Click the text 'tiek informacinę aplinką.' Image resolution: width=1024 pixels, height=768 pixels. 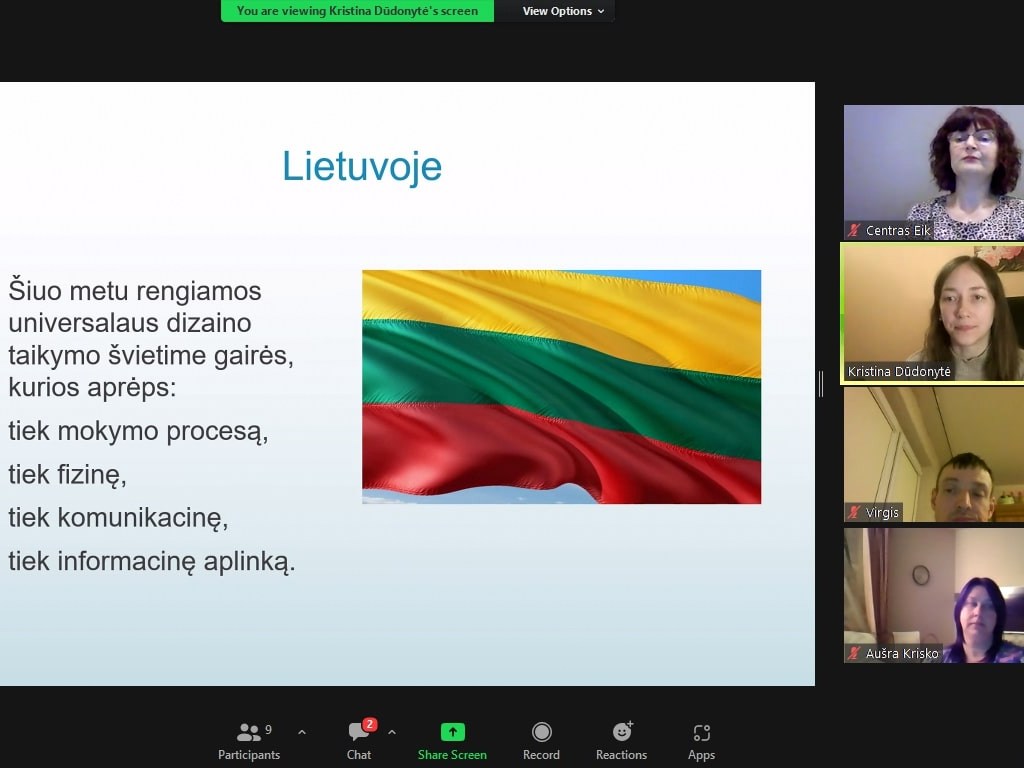pyautogui.click(x=152, y=561)
